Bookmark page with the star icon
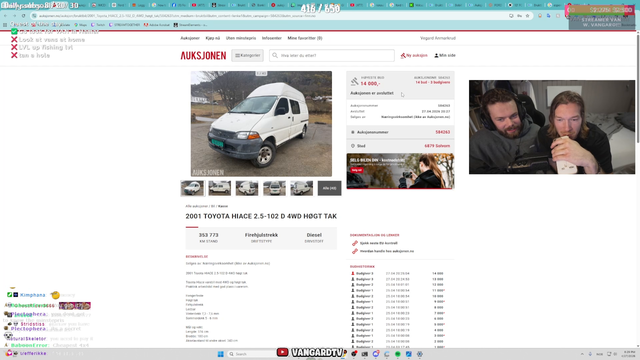 click(527, 16)
